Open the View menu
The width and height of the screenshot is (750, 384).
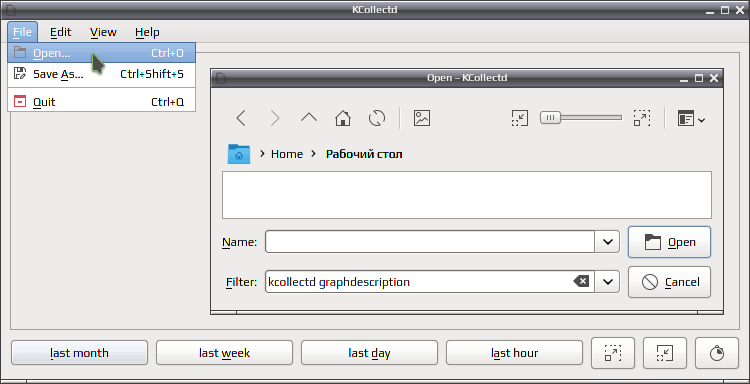click(103, 32)
